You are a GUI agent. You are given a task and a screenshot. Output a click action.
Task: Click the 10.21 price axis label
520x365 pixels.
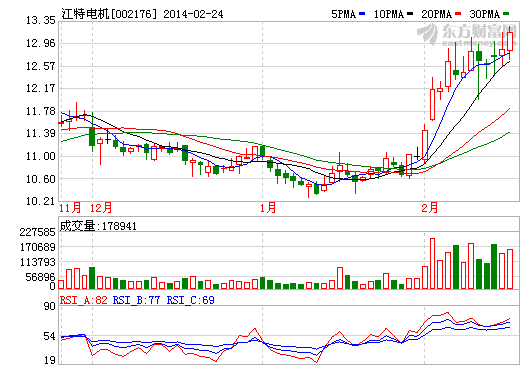pyautogui.click(x=41, y=201)
